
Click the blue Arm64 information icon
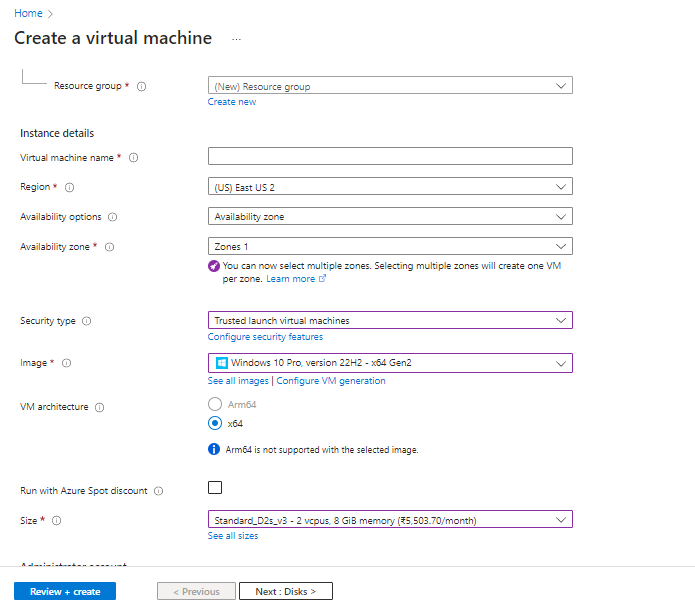pos(214,450)
